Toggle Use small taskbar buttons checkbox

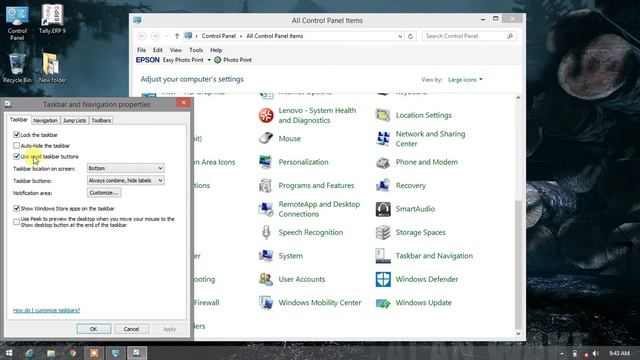tap(16, 156)
